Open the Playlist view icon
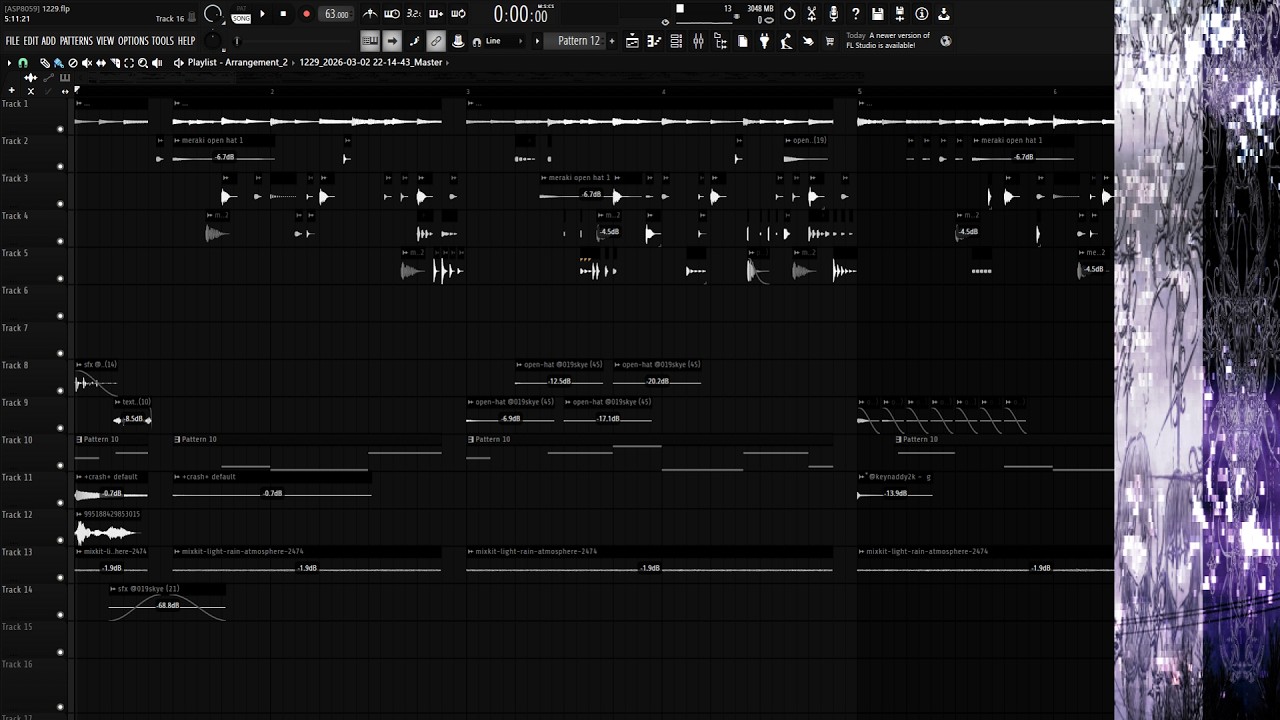1280x720 pixels. (x=632, y=41)
